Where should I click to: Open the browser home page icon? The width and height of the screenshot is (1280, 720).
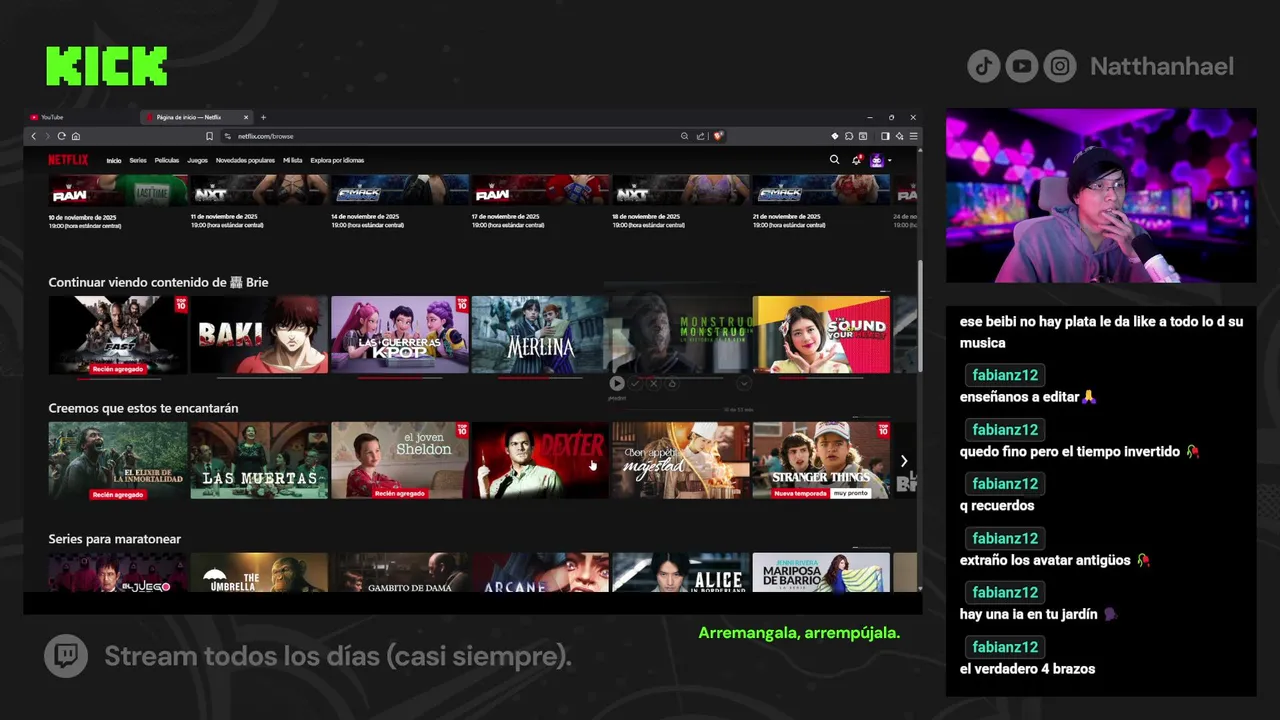(76, 136)
